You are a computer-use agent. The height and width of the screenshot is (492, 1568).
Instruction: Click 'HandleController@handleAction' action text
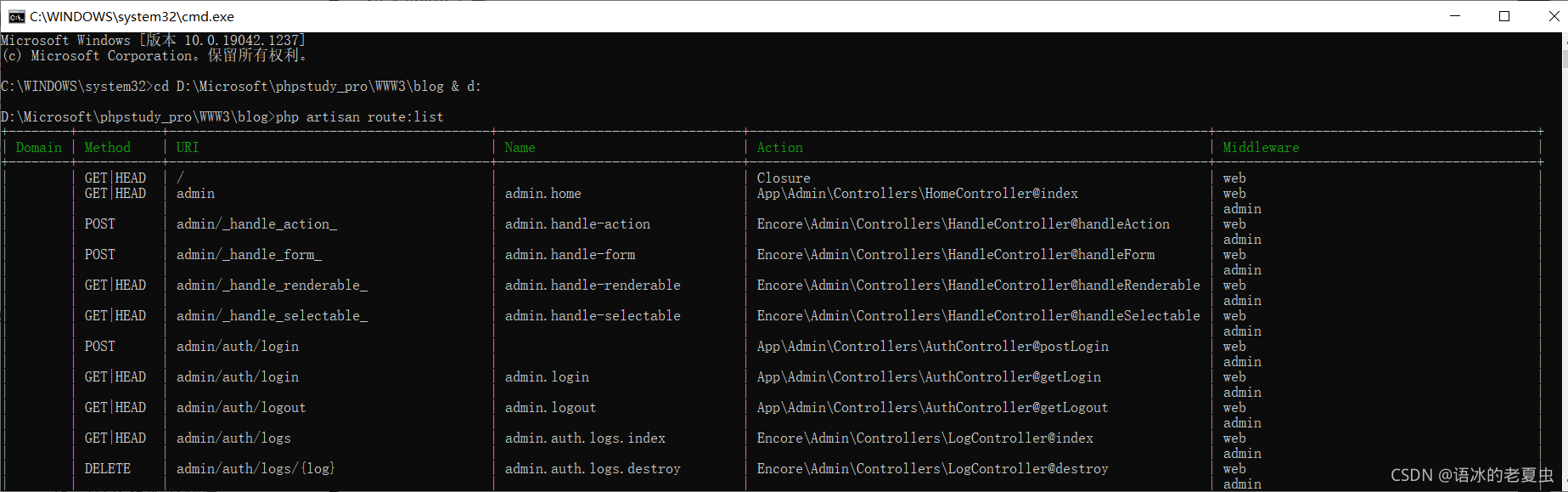pyautogui.click(x=1059, y=224)
